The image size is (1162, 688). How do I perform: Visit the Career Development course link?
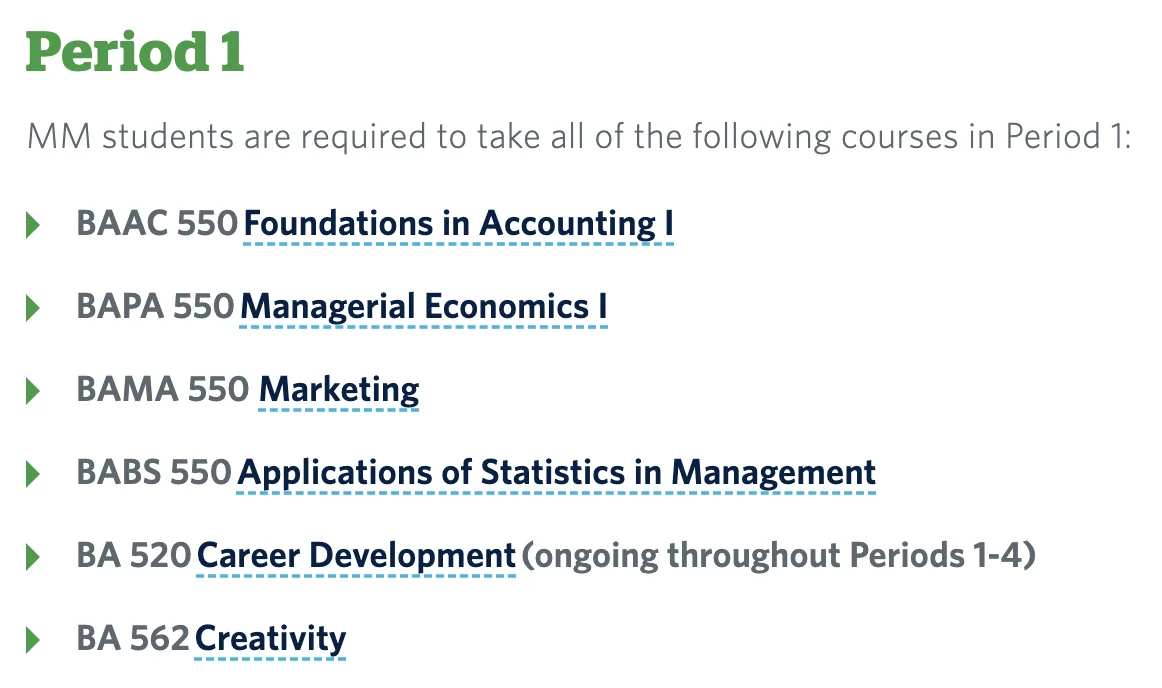pyautogui.click(x=356, y=555)
